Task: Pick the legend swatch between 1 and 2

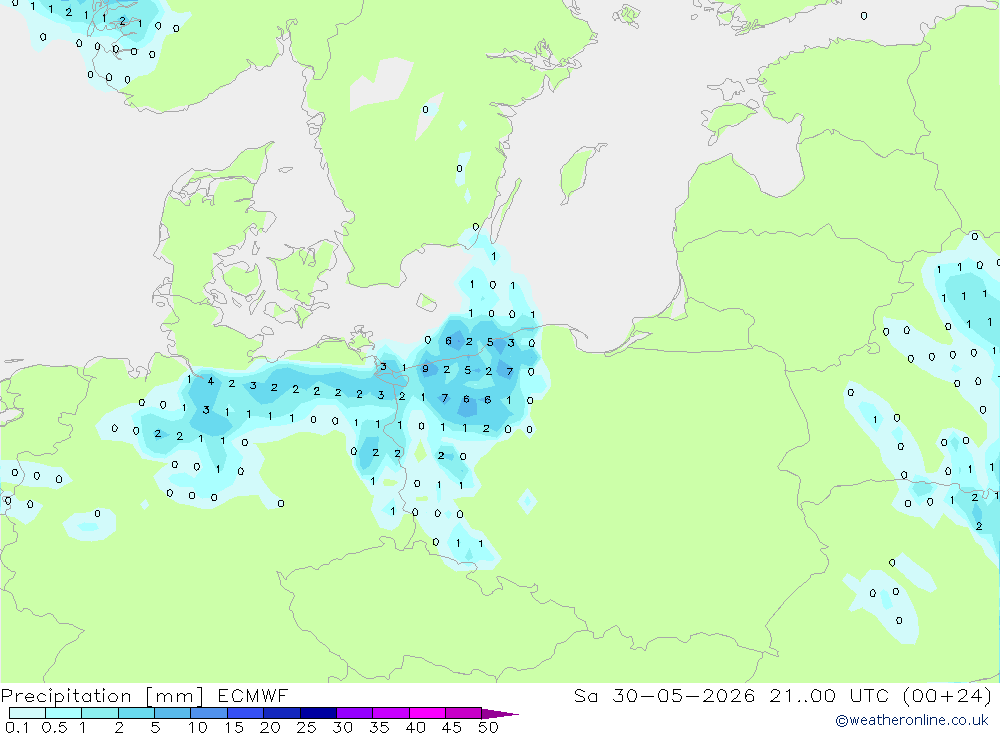Action: (99, 713)
